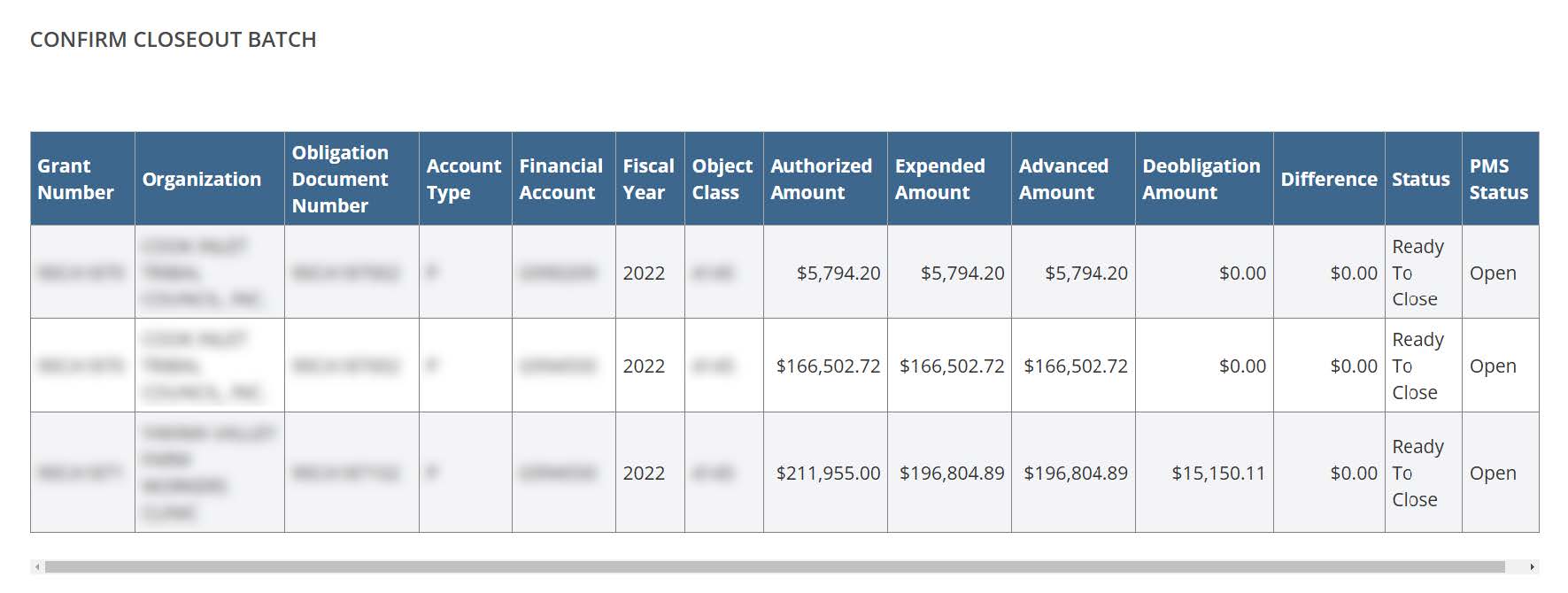Screen dimensions: 1568x593
Task: Select the Deobligation Amount column header
Action: (1201, 179)
